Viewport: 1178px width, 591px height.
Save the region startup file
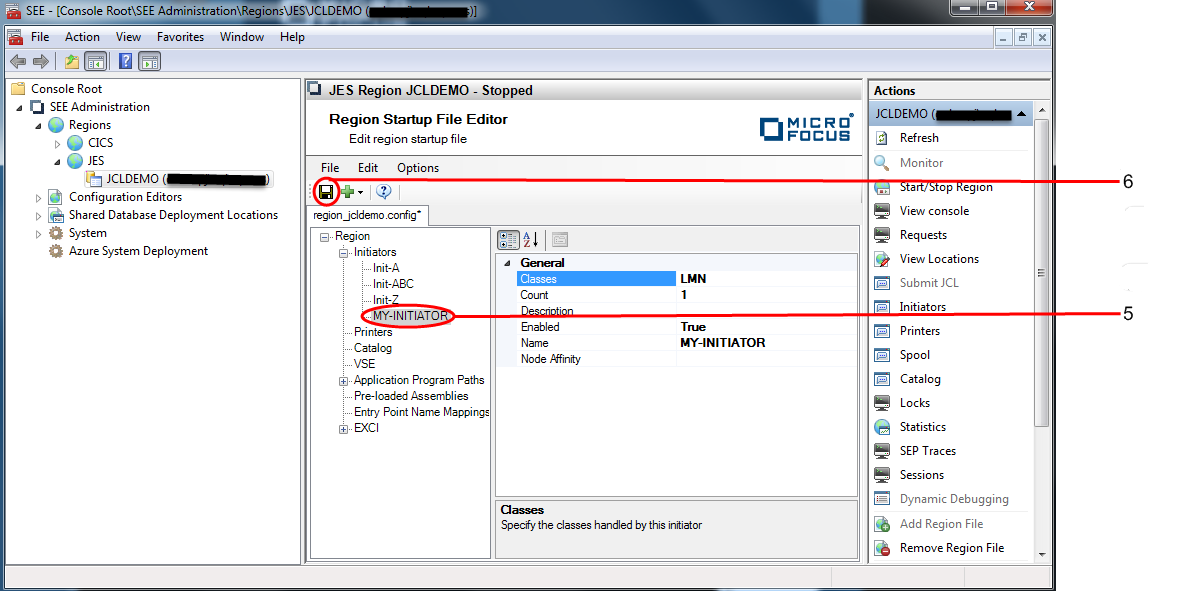point(326,192)
